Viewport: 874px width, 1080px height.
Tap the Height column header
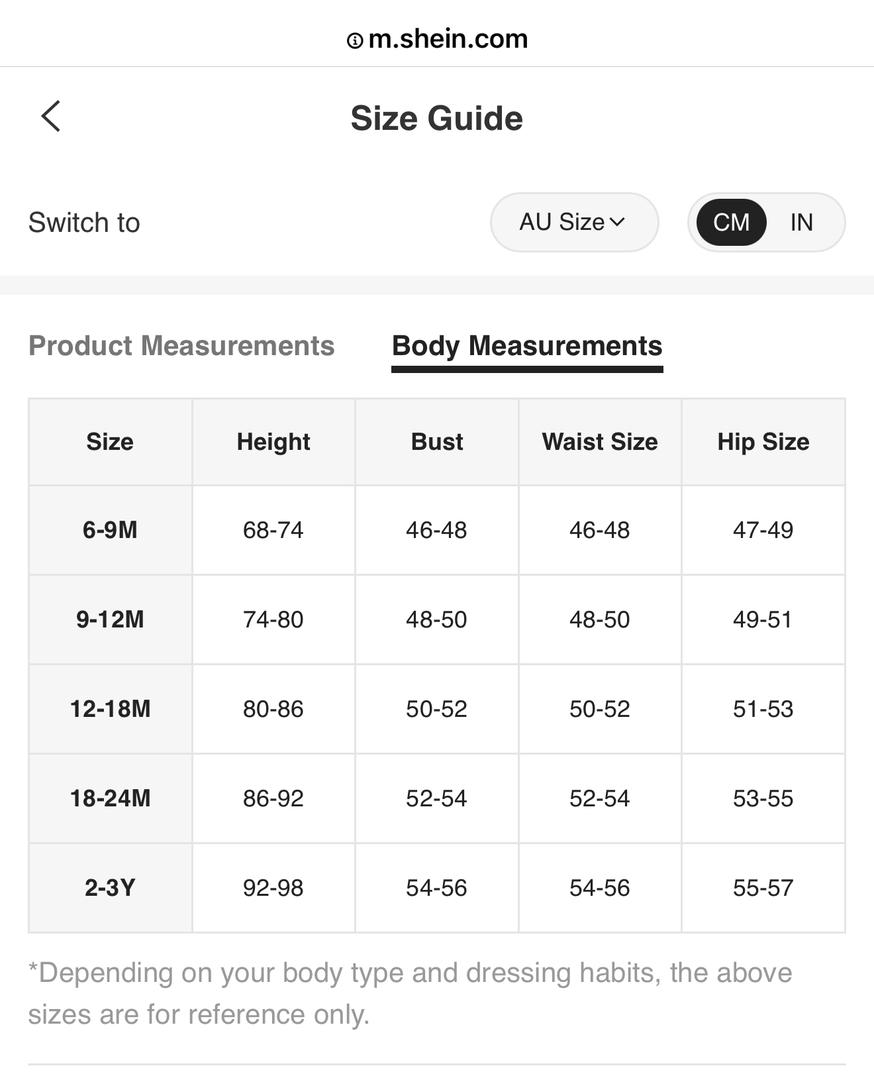click(x=273, y=442)
